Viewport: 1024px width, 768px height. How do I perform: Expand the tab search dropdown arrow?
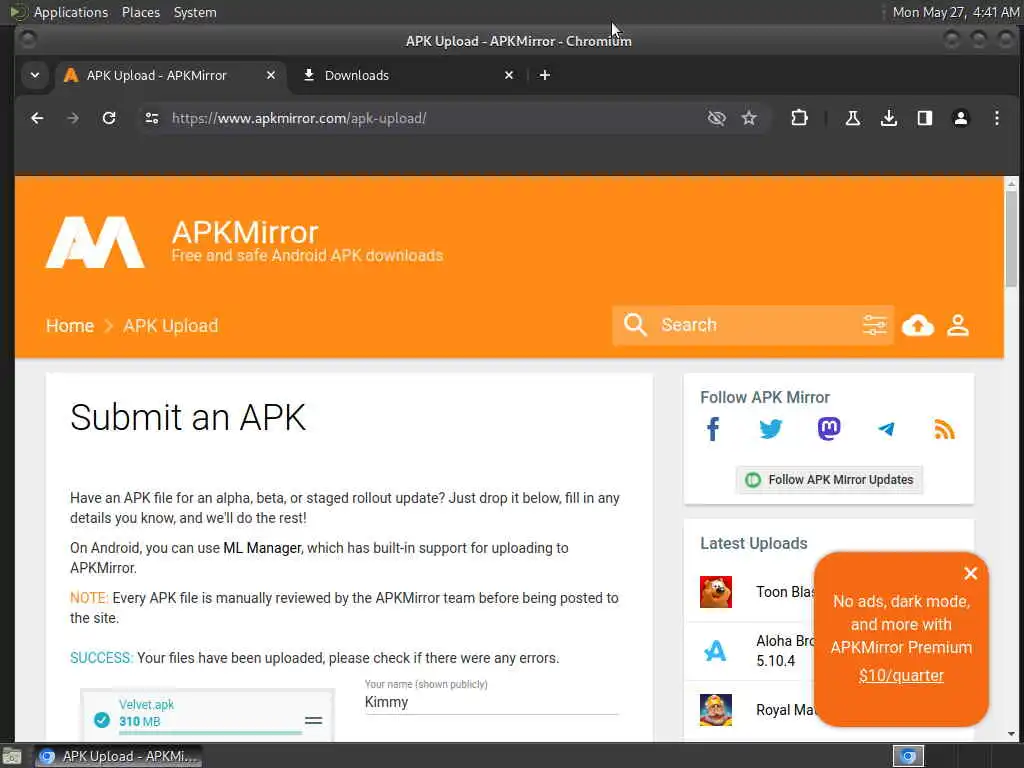coord(35,75)
